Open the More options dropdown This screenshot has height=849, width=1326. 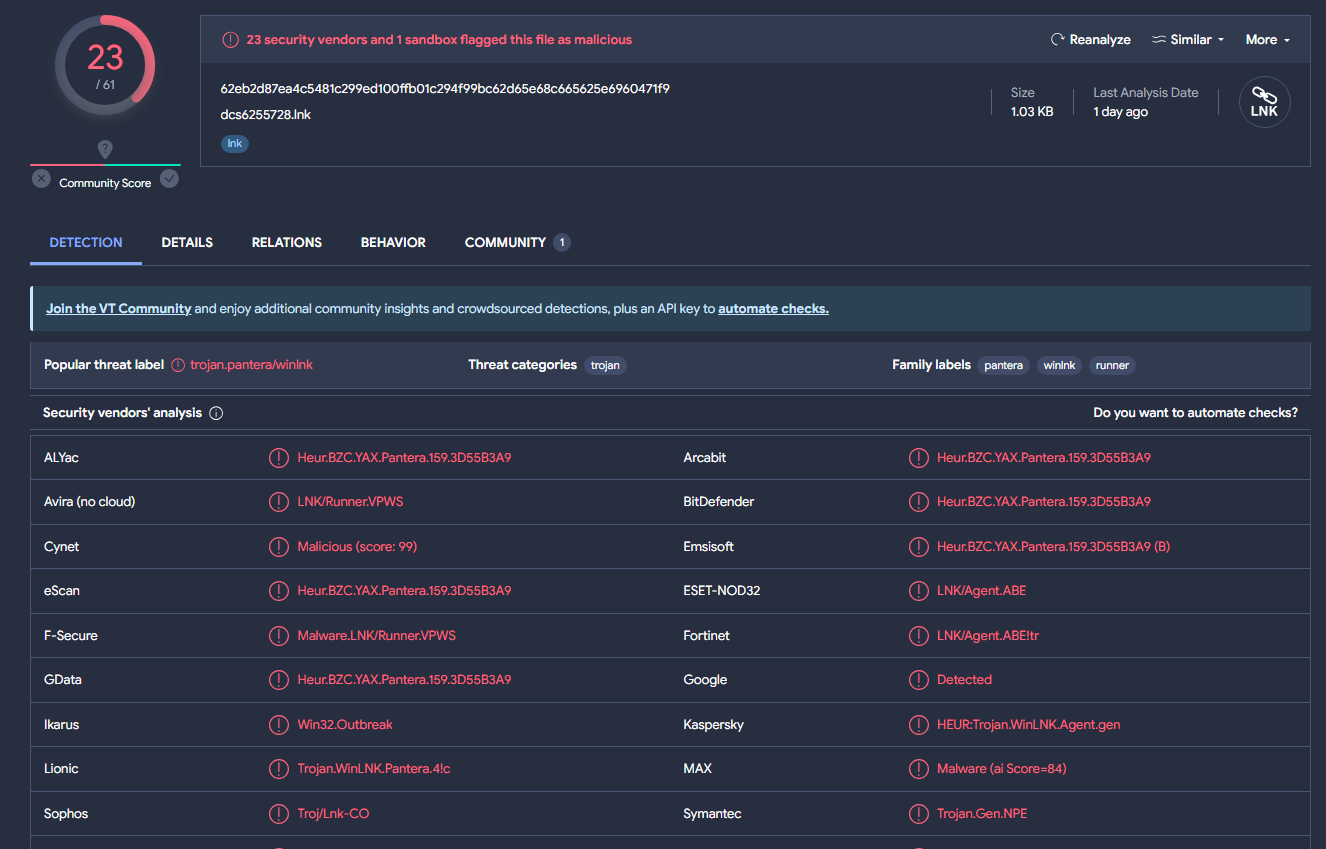1267,40
